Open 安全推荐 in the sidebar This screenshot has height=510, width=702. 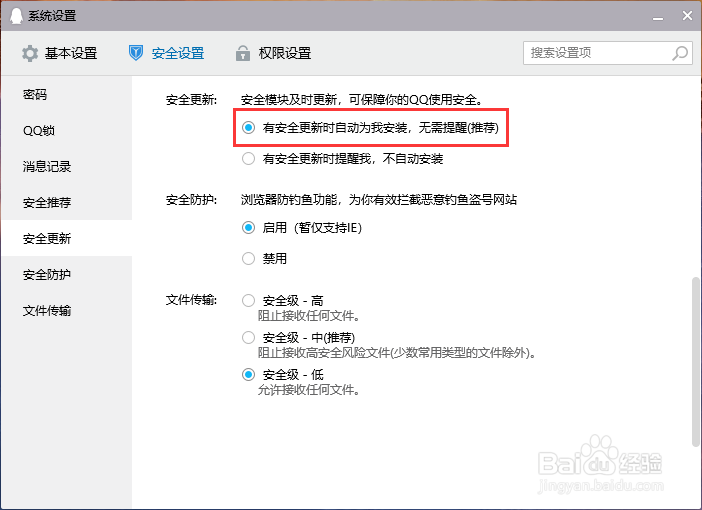click(67, 202)
